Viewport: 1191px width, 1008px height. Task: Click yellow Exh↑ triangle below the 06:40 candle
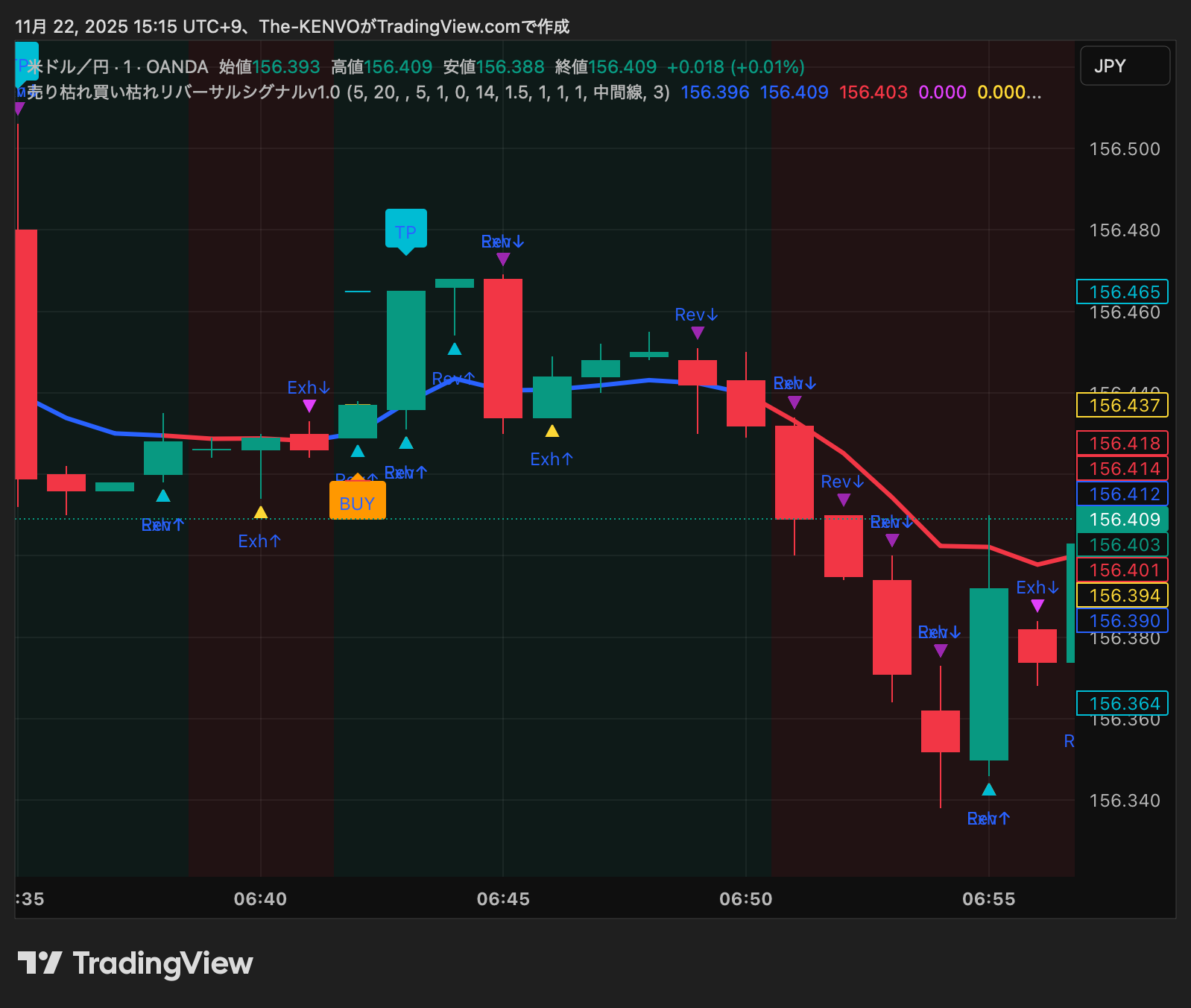pos(261,512)
